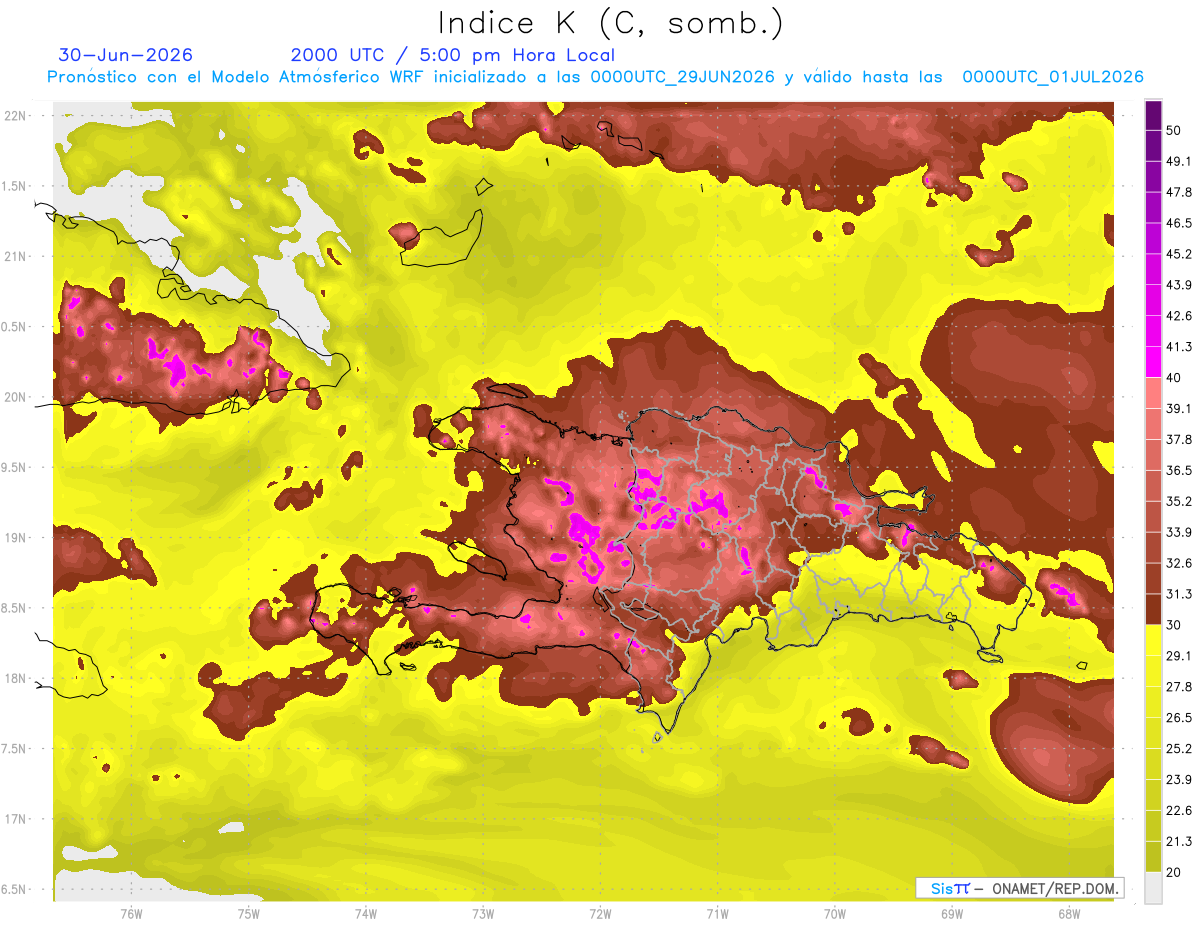Click the legend value "31.3"
Image resolution: width=1200 pixels, height=927 pixels.
click(x=1179, y=594)
